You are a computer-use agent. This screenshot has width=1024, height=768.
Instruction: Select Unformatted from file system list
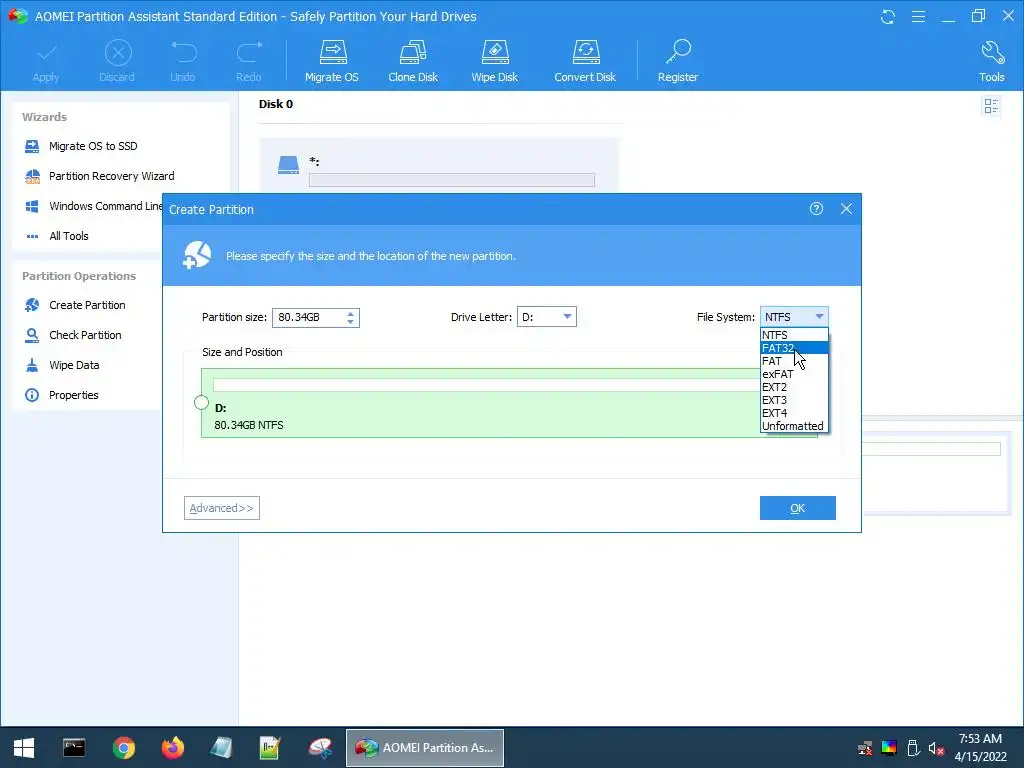794,426
